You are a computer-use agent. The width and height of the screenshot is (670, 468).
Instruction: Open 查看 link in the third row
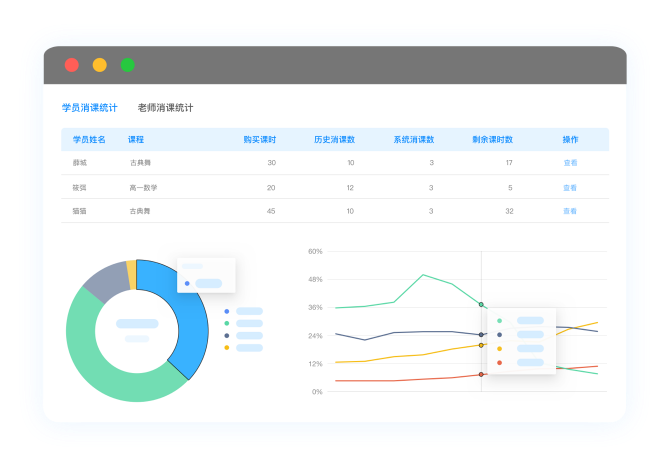click(x=570, y=211)
